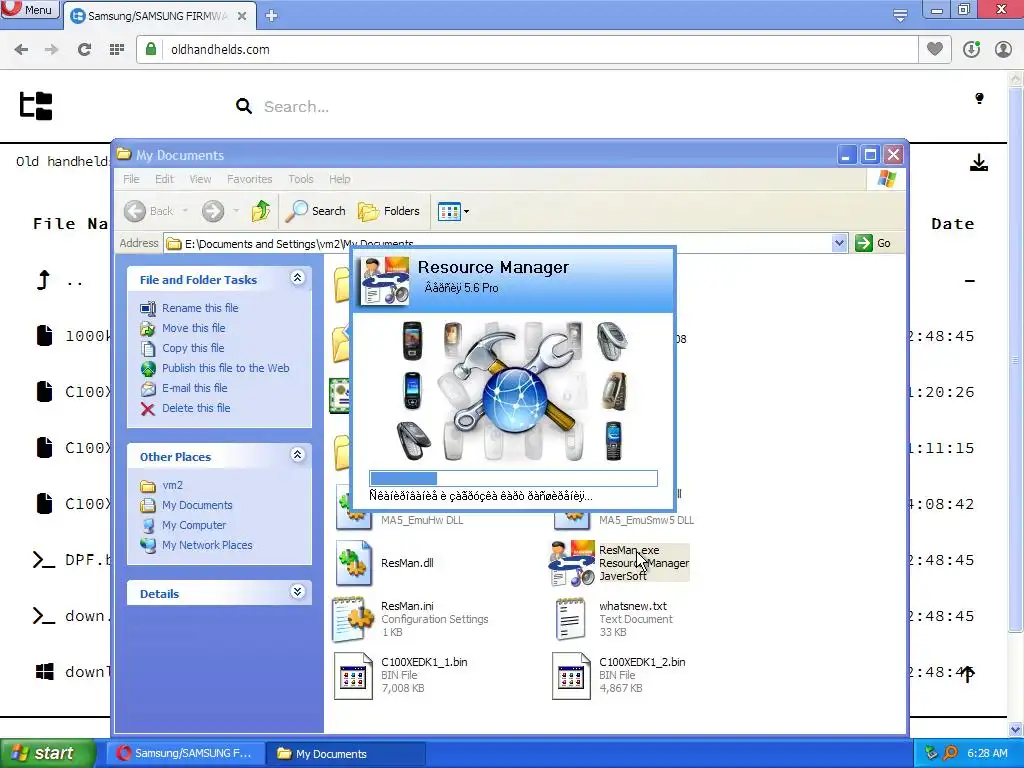1024x768 pixels.
Task: Reload the oldhandhelds.com page
Action: [84, 50]
